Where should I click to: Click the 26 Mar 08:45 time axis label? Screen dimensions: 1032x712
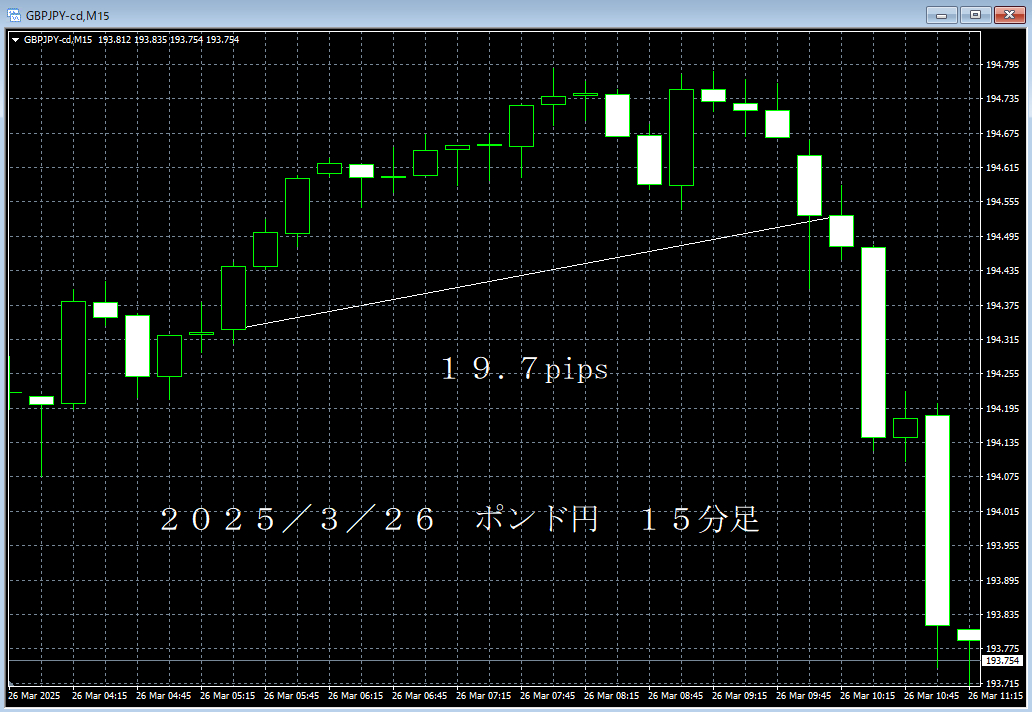click(x=675, y=696)
